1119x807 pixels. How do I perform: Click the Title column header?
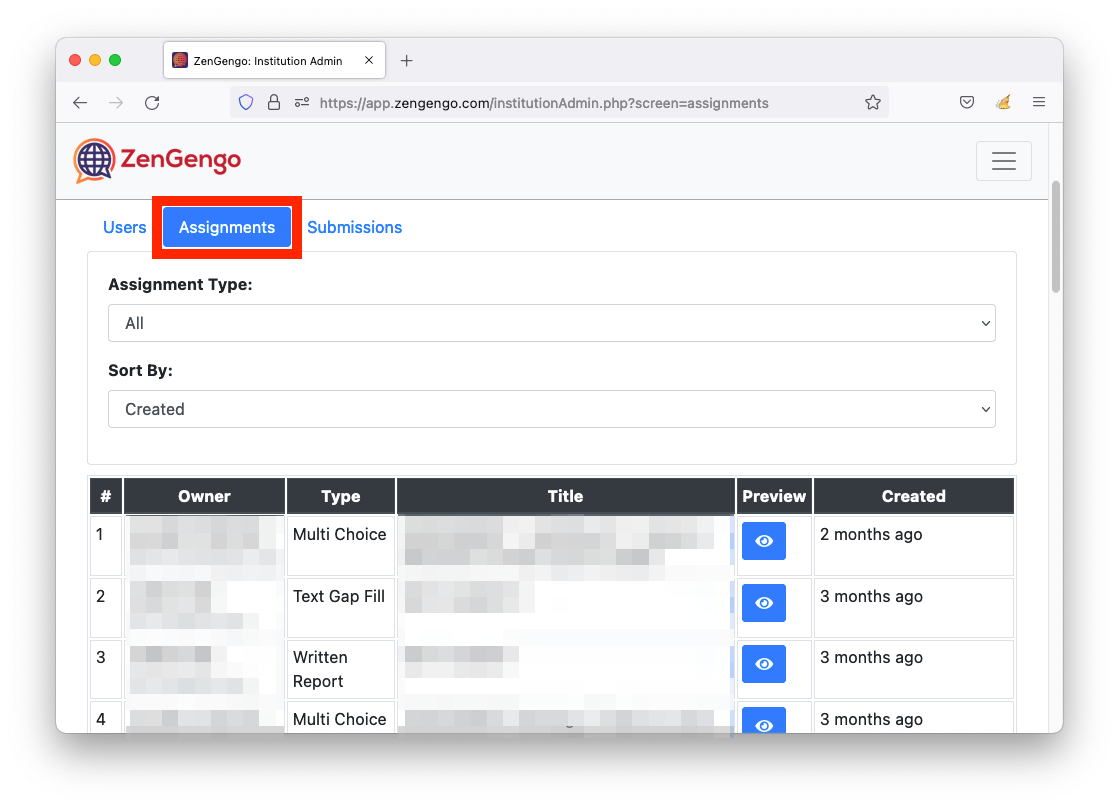pyautogui.click(x=565, y=496)
